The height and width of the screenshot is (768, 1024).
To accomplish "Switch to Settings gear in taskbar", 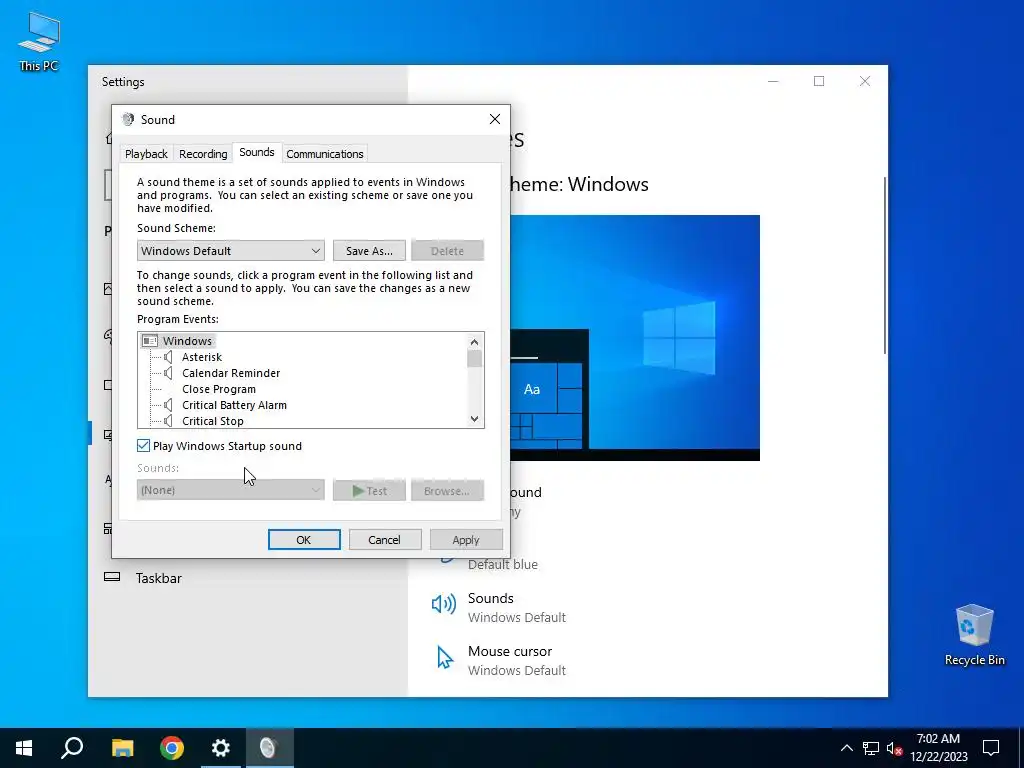I will [221, 748].
